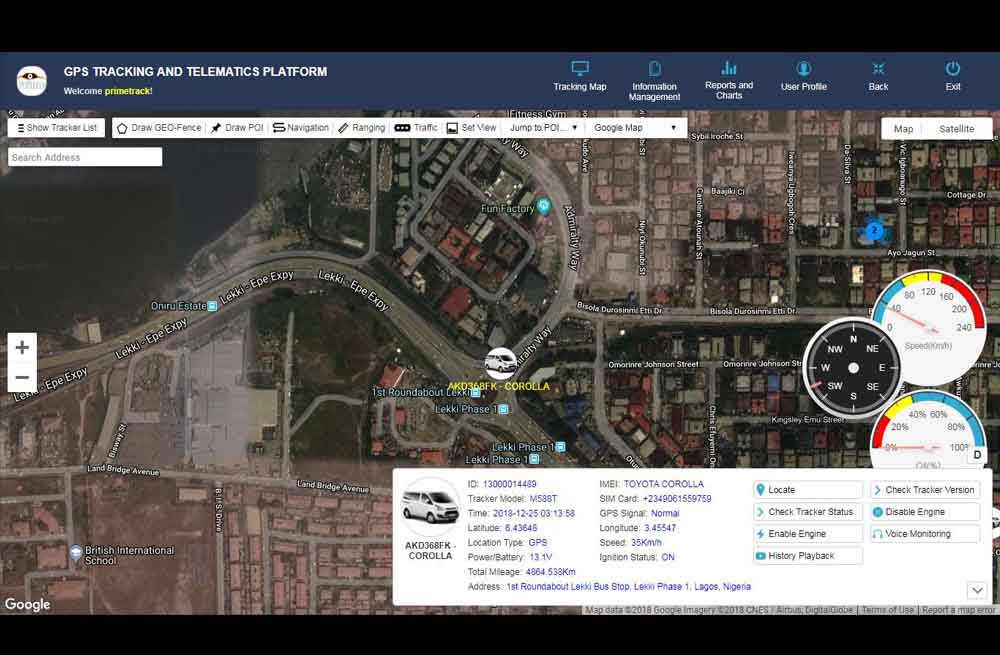This screenshot has height=655, width=1000.
Task: Click the latitude value 6.43648
Action: click(521, 528)
